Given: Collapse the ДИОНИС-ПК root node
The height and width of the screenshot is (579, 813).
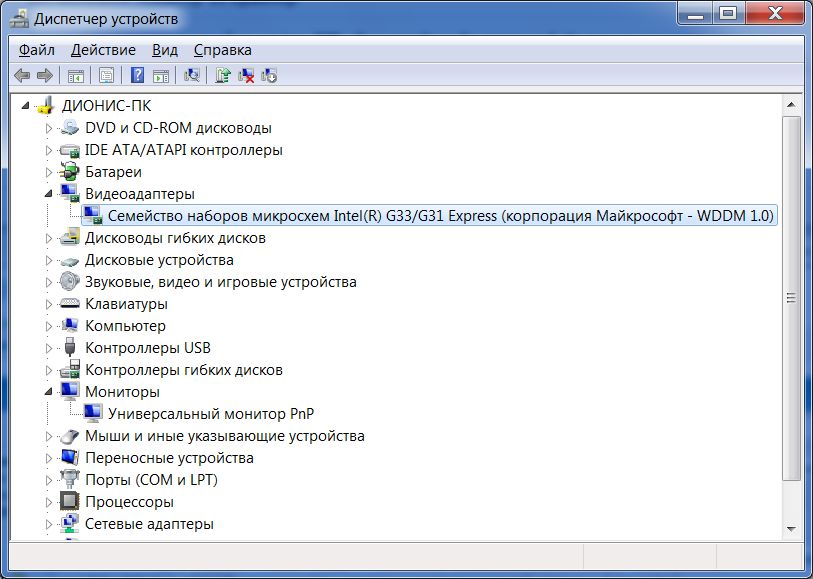Looking at the screenshot, I should 25,106.
